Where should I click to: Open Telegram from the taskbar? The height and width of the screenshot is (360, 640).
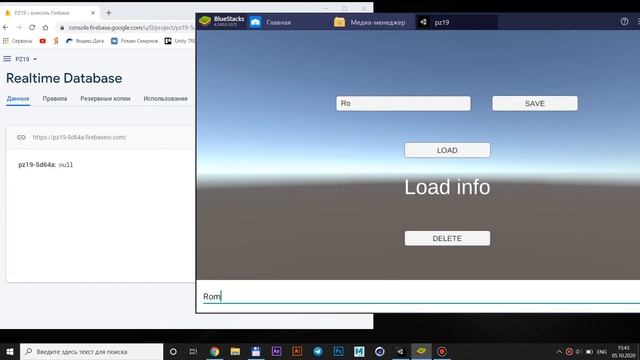tap(318, 351)
